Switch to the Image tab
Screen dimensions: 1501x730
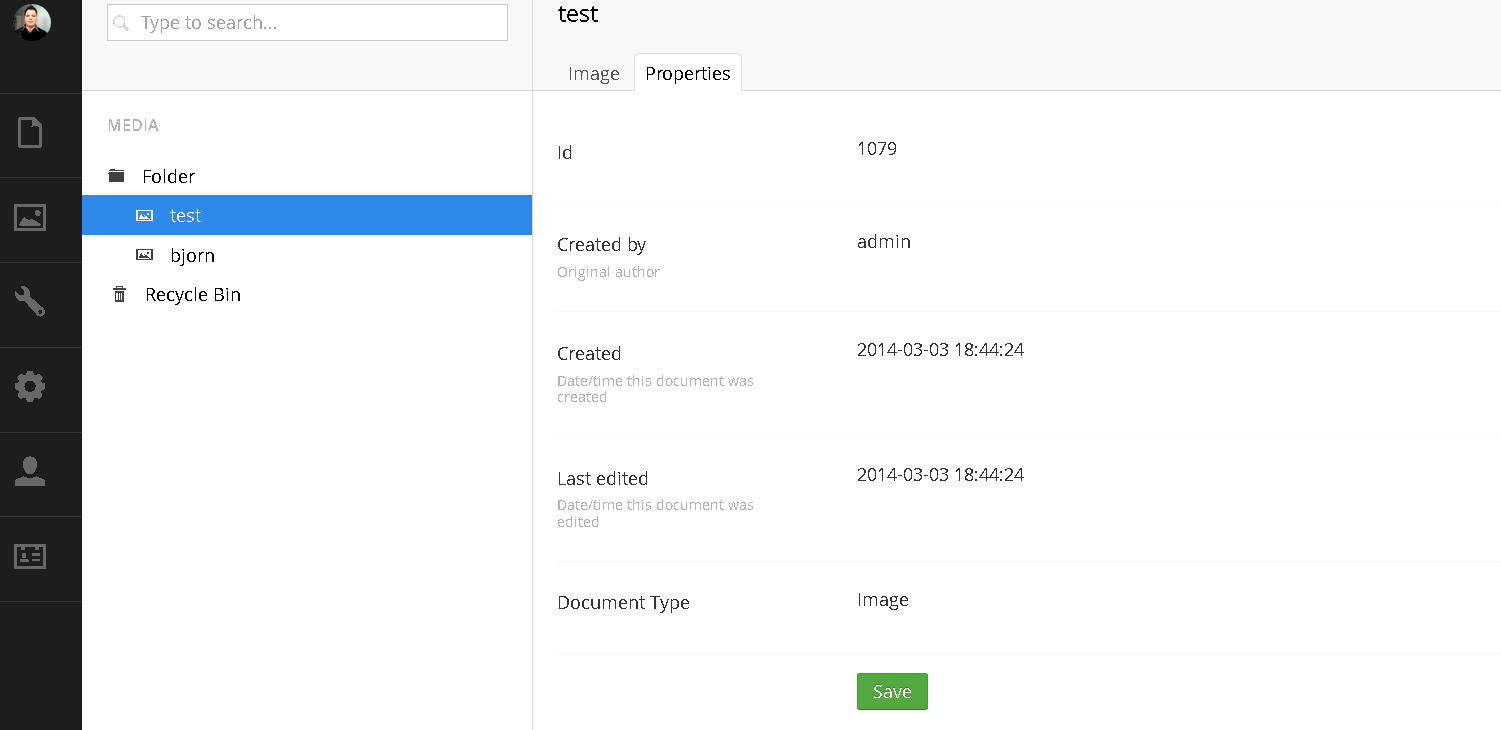point(594,74)
